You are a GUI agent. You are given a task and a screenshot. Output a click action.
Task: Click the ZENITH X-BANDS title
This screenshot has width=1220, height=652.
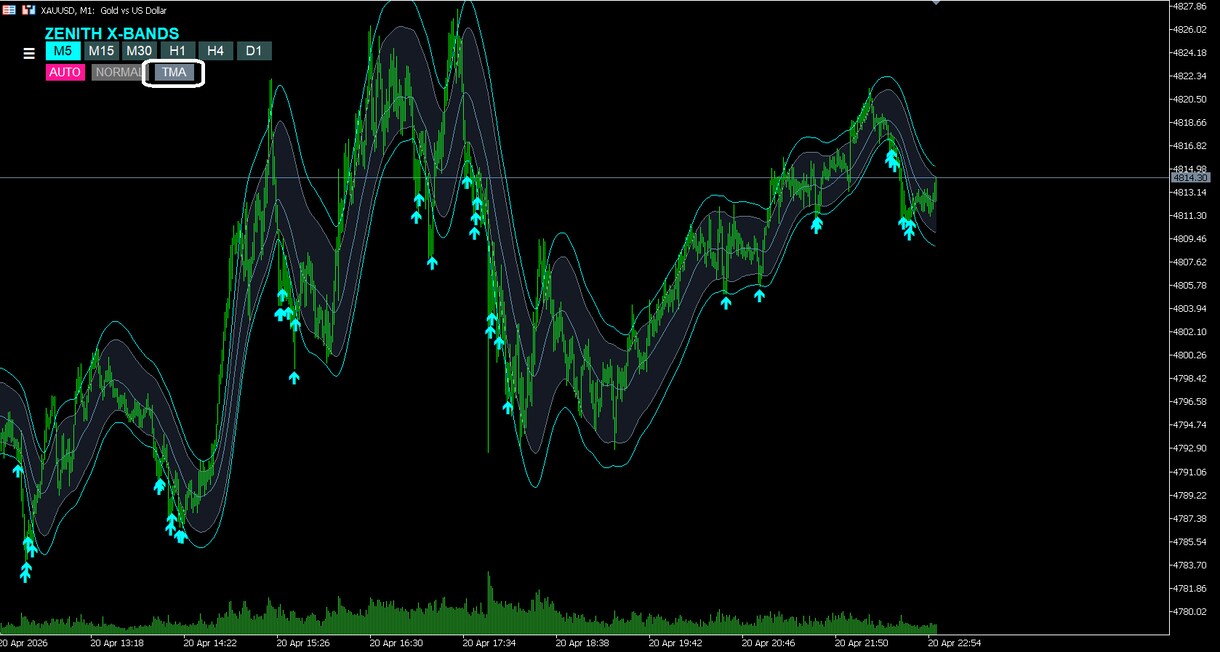click(x=112, y=34)
